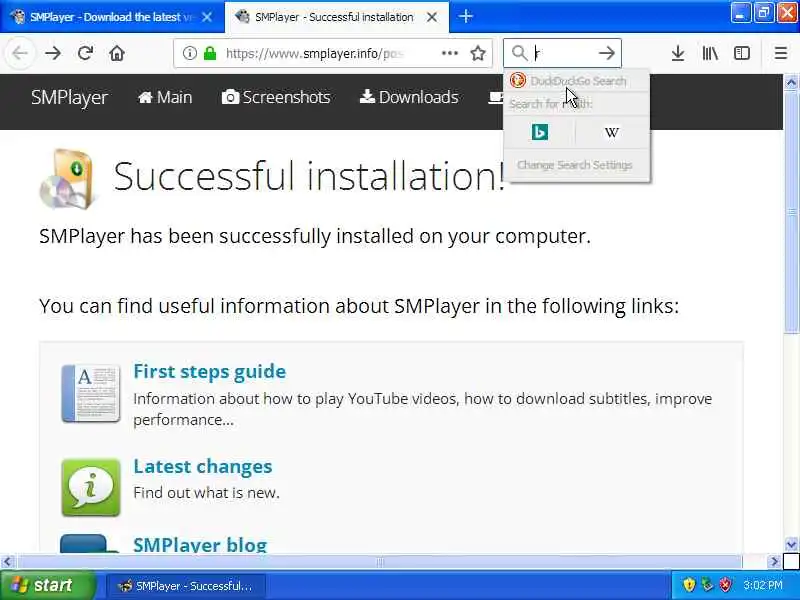Open the Windows start menu
Screen dimensions: 800x600
tap(47, 585)
